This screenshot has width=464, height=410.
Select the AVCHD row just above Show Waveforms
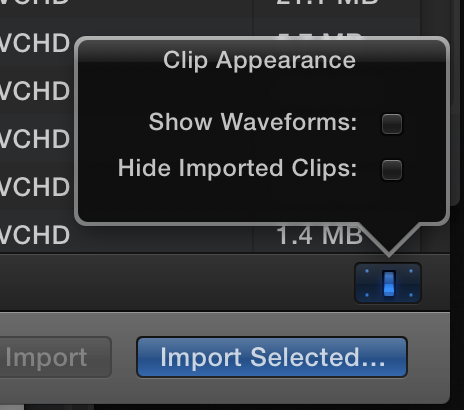click(35, 91)
